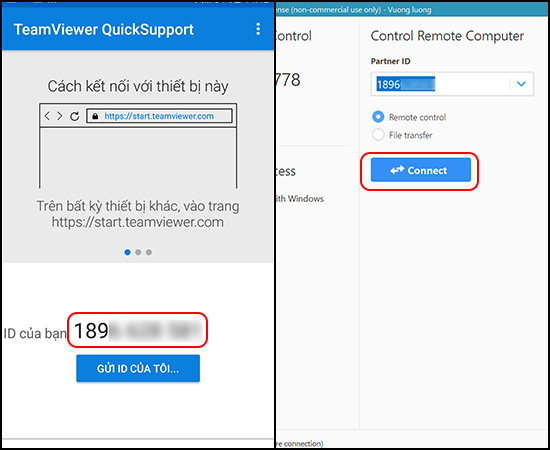
Task: Click the arrows icon on Connect button
Action: 397,170
